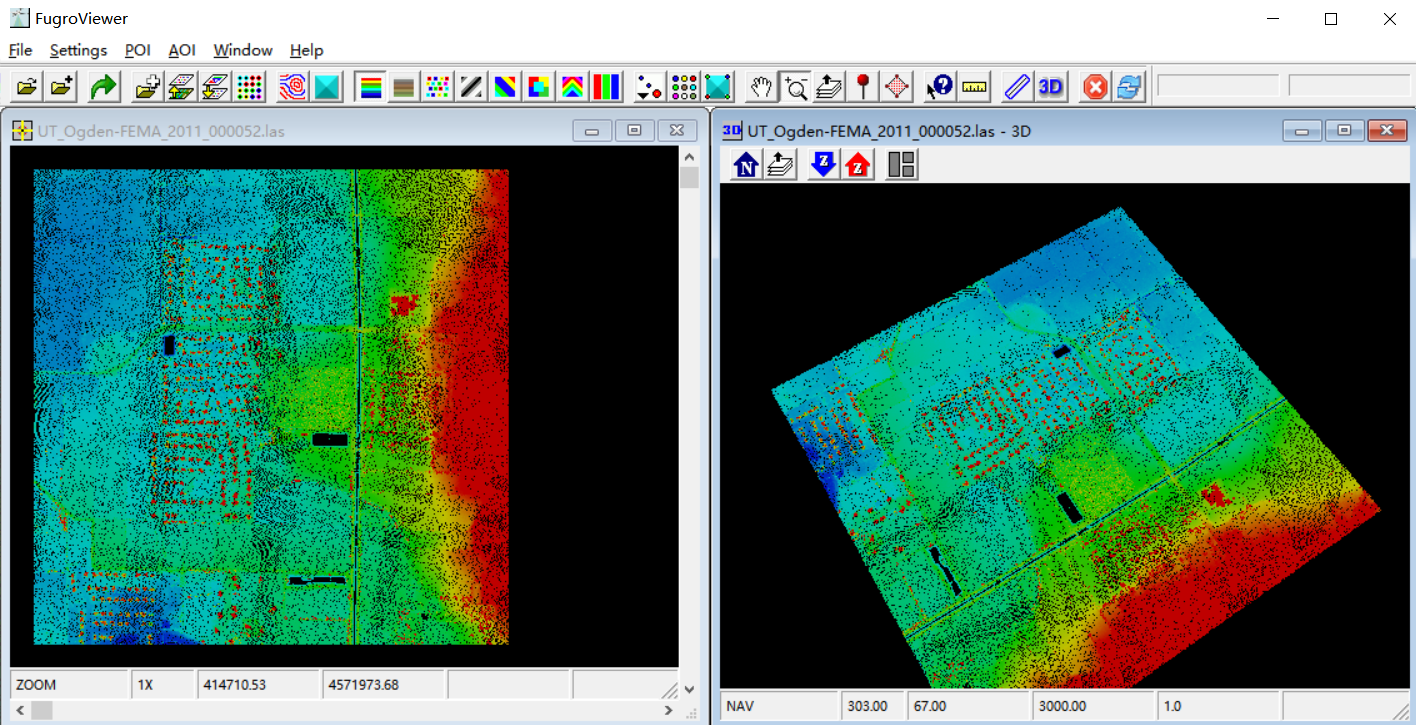Click the layer with down arrow icon

coord(215,87)
